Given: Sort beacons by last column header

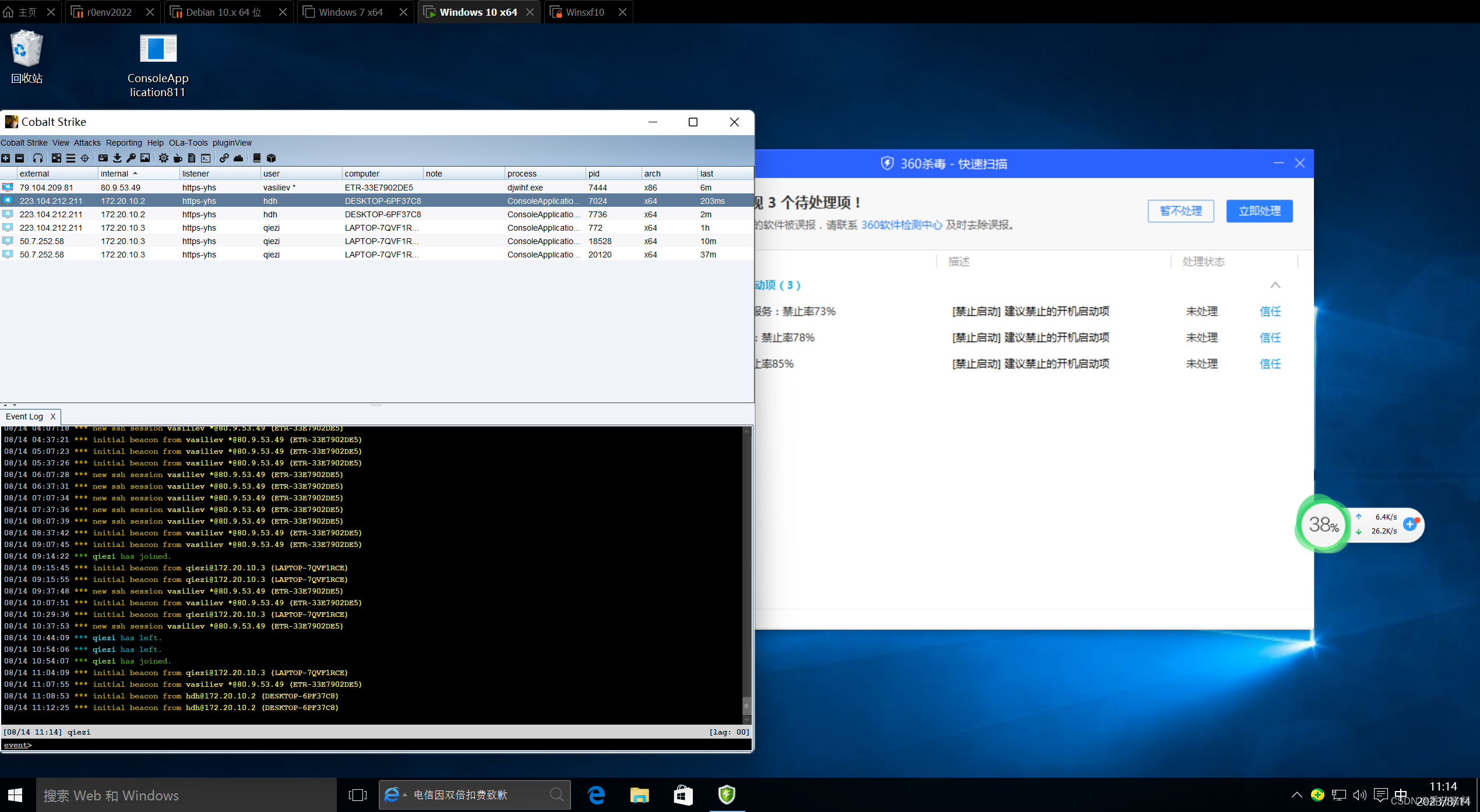Looking at the screenshot, I should pyautogui.click(x=725, y=174).
